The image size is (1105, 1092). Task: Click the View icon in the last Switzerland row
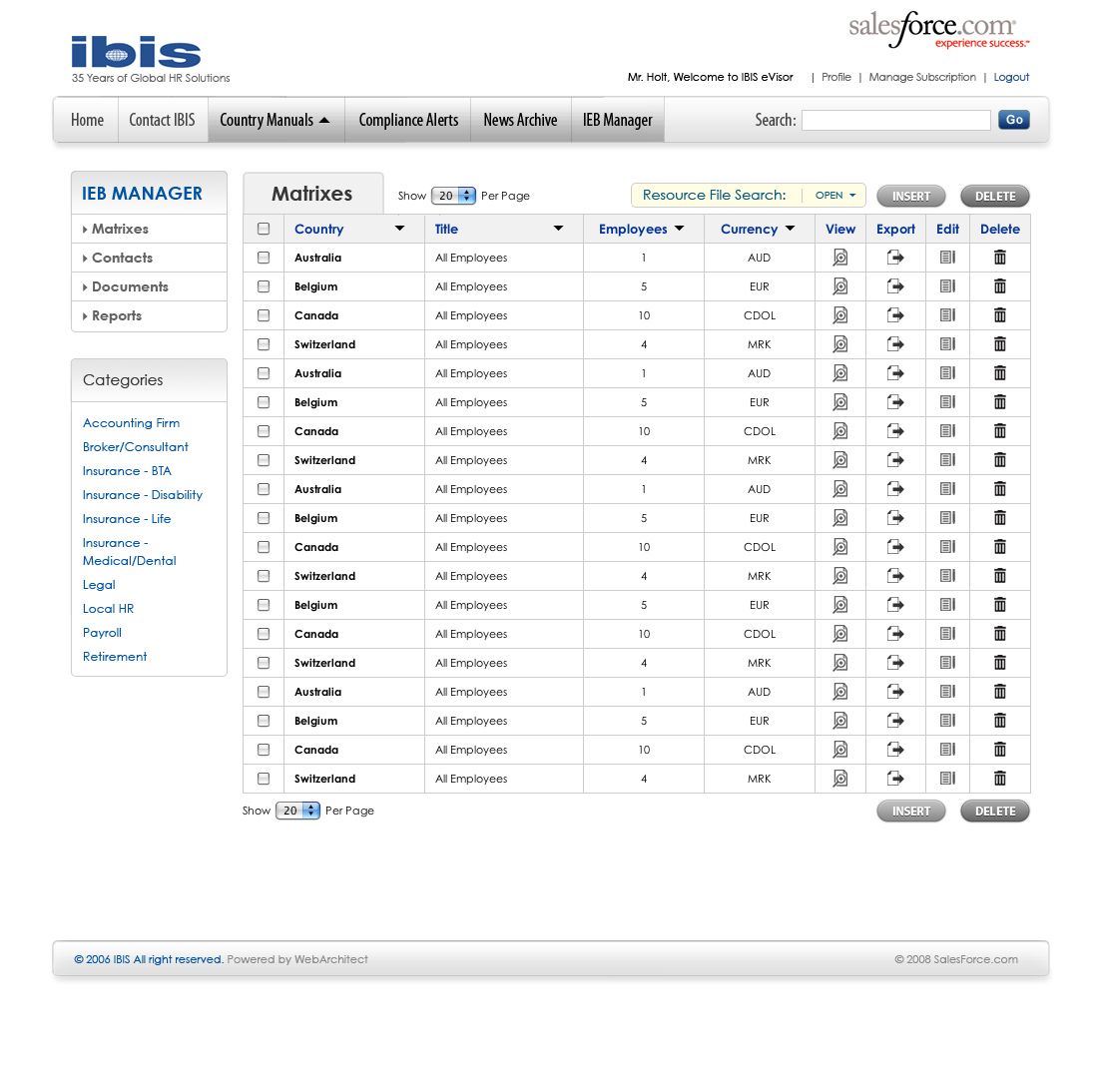point(840,779)
